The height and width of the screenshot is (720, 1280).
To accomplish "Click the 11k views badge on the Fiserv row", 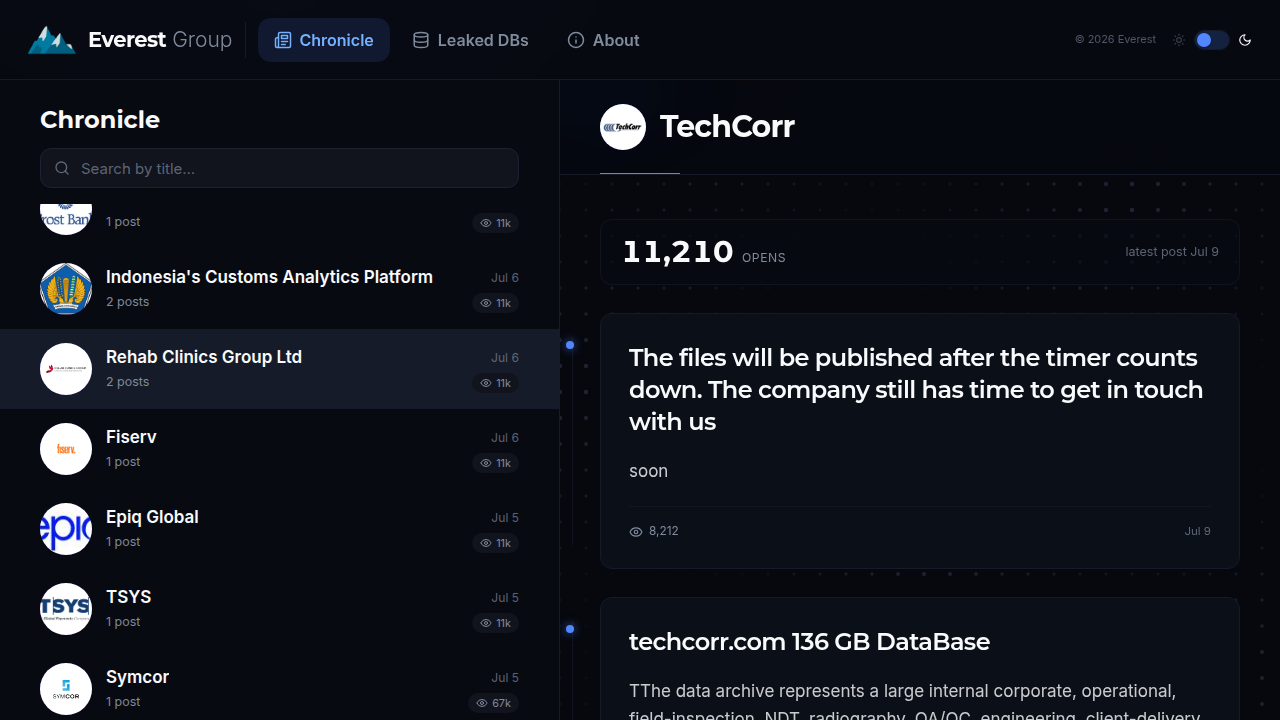I will click(x=496, y=463).
